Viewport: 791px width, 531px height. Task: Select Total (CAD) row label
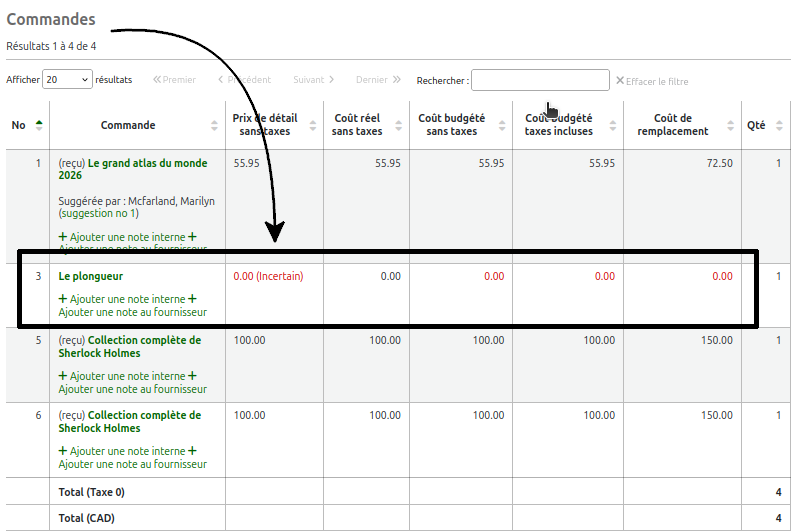point(86,518)
